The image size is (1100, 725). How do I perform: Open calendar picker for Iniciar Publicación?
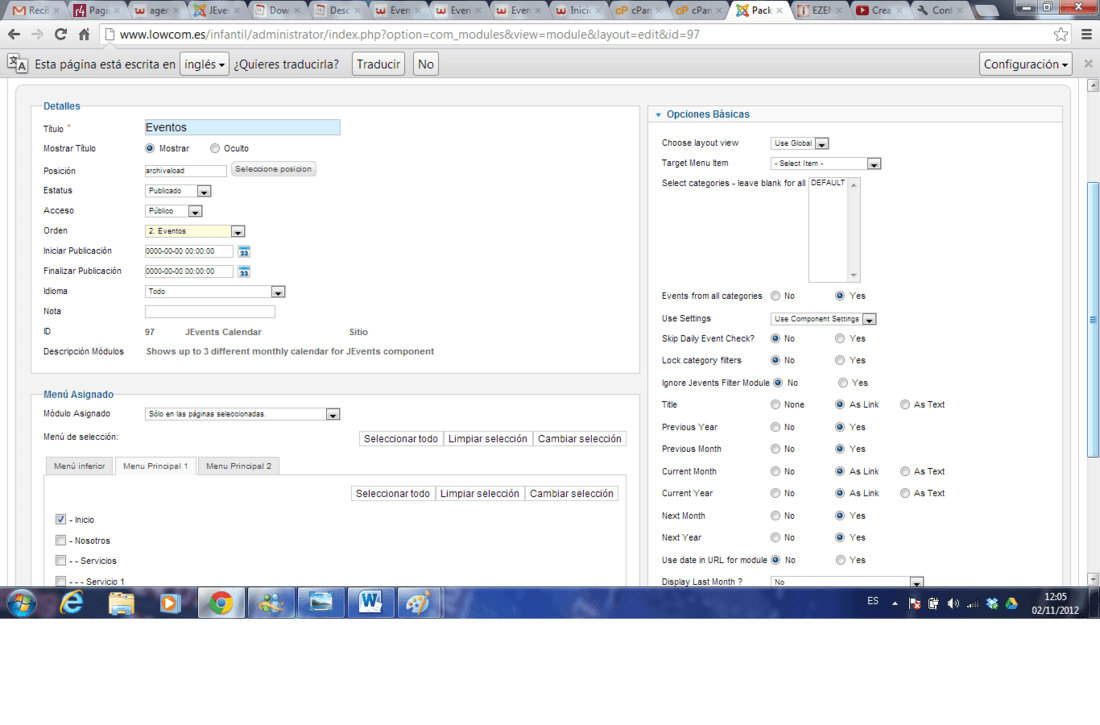(244, 251)
